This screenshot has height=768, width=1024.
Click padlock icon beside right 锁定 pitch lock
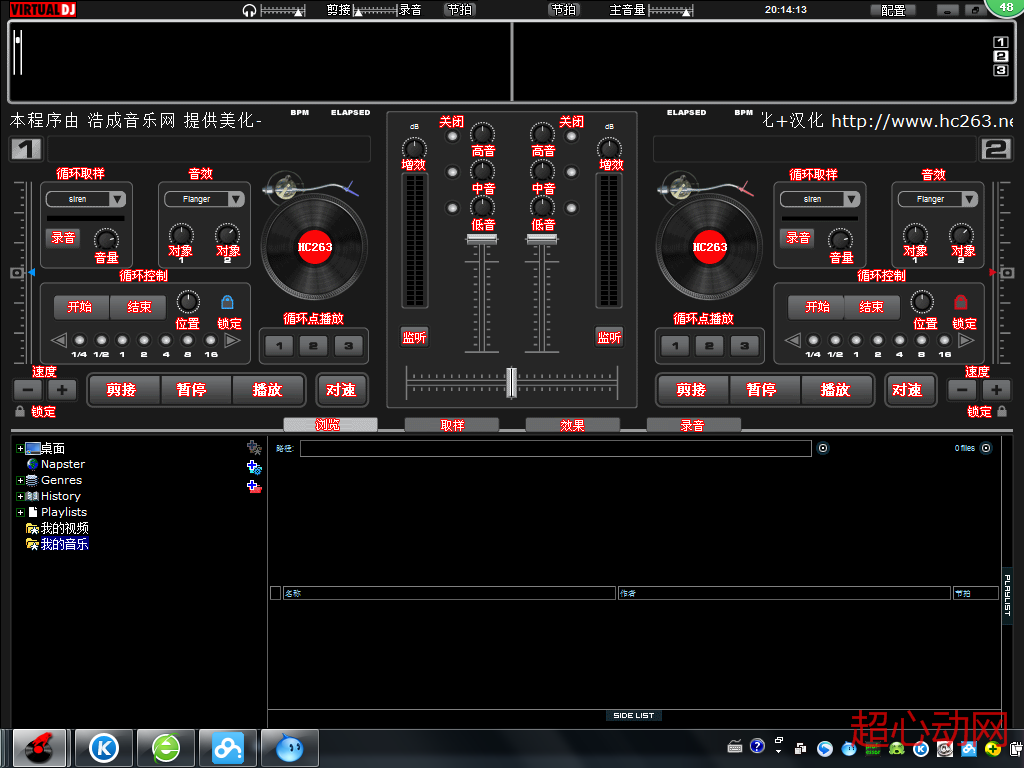click(1002, 411)
